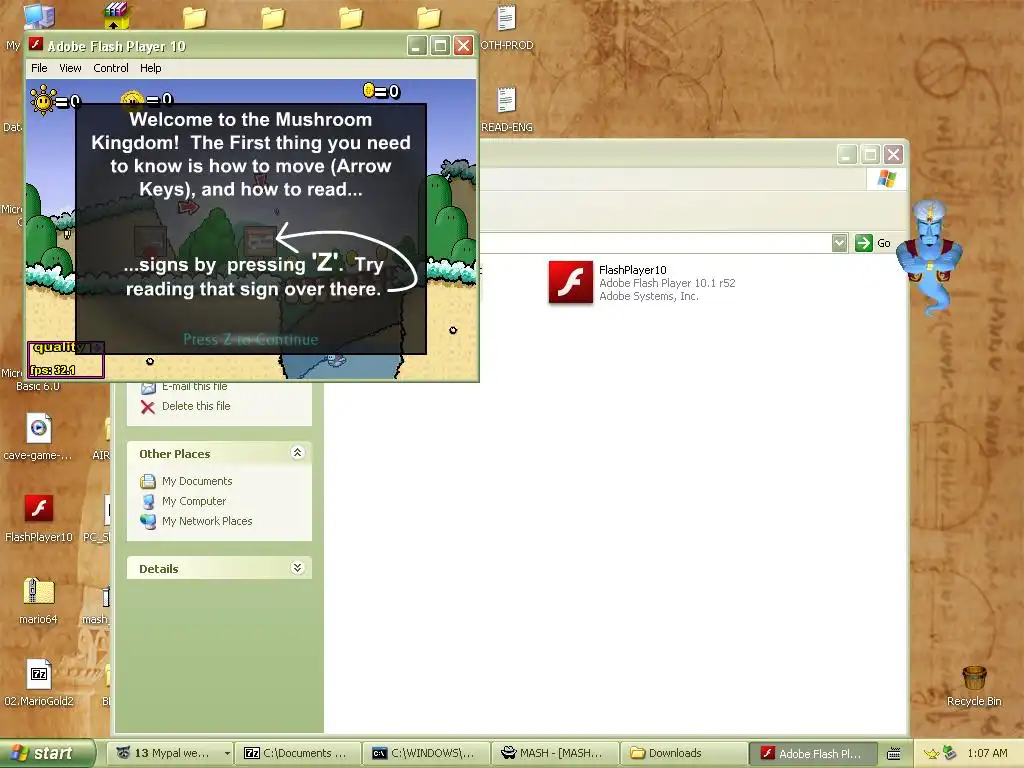Open the Mypal taskbar group dropdown arrow
1024x768 pixels.
click(x=227, y=753)
